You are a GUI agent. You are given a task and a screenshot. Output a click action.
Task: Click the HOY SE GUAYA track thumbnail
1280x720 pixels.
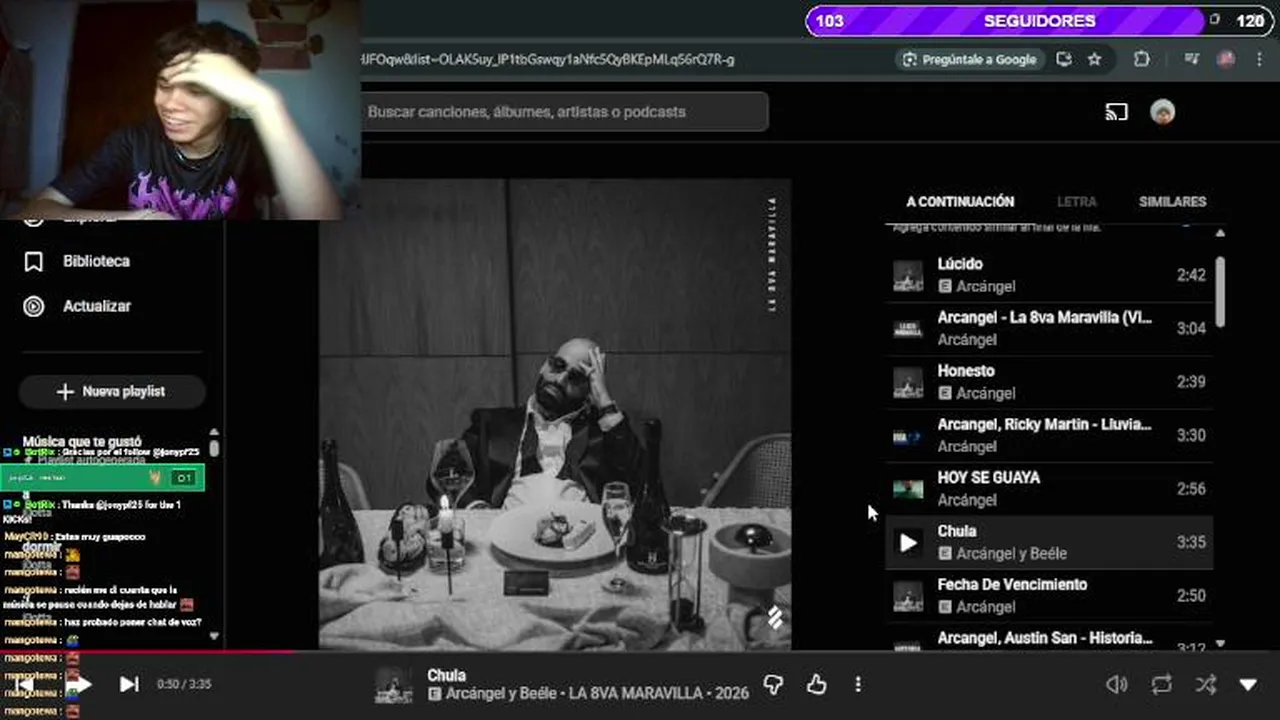[x=908, y=489]
